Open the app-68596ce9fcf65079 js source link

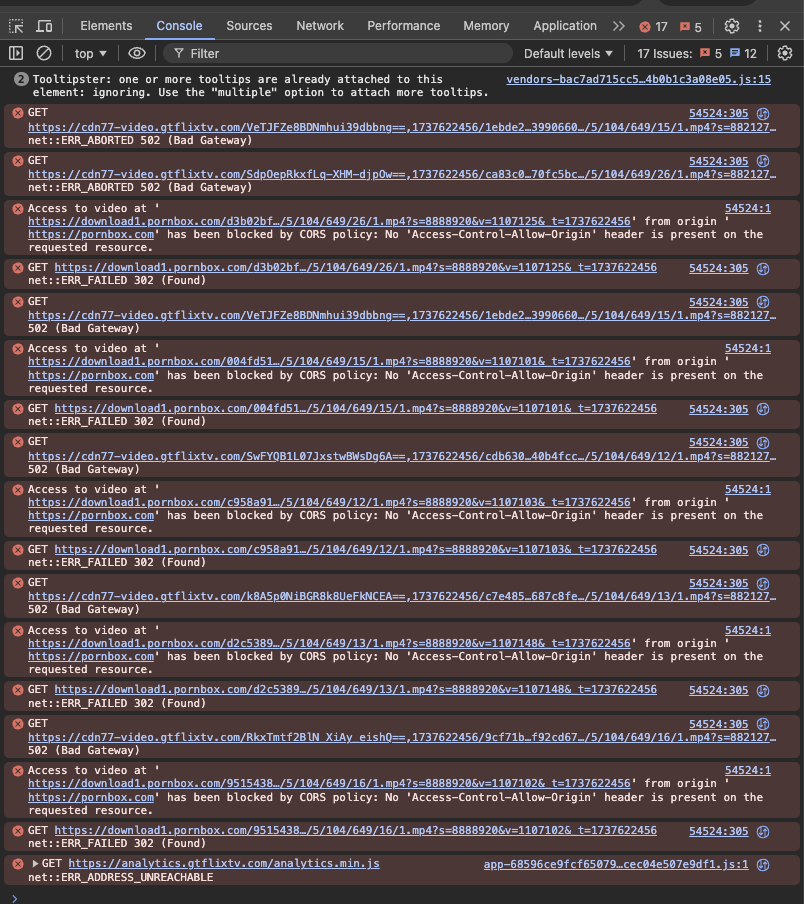pyautogui.click(x=615, y=864)
